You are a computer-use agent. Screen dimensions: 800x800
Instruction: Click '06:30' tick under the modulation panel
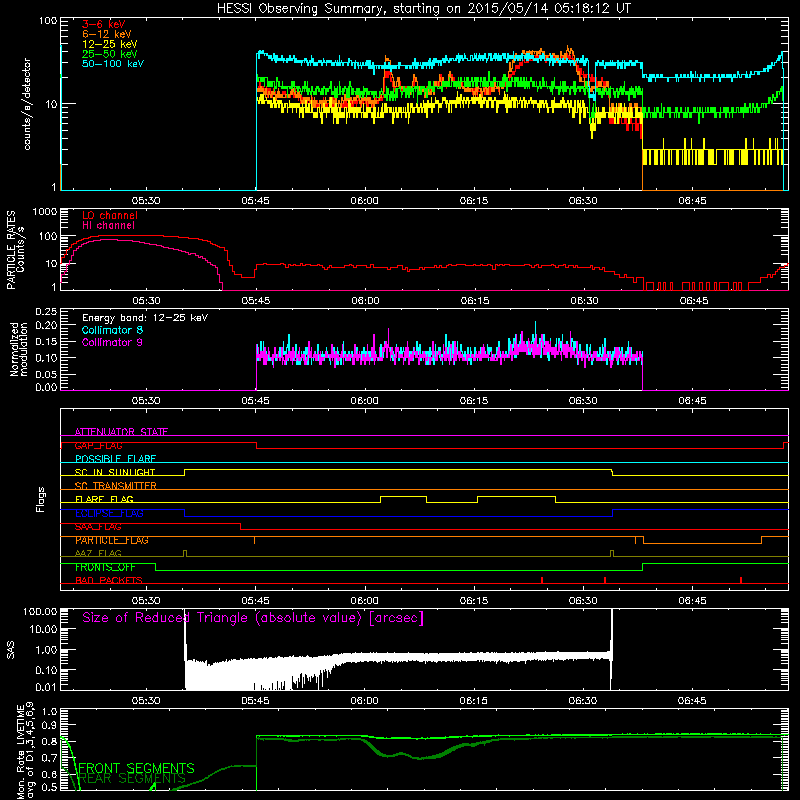coord(583,401)
